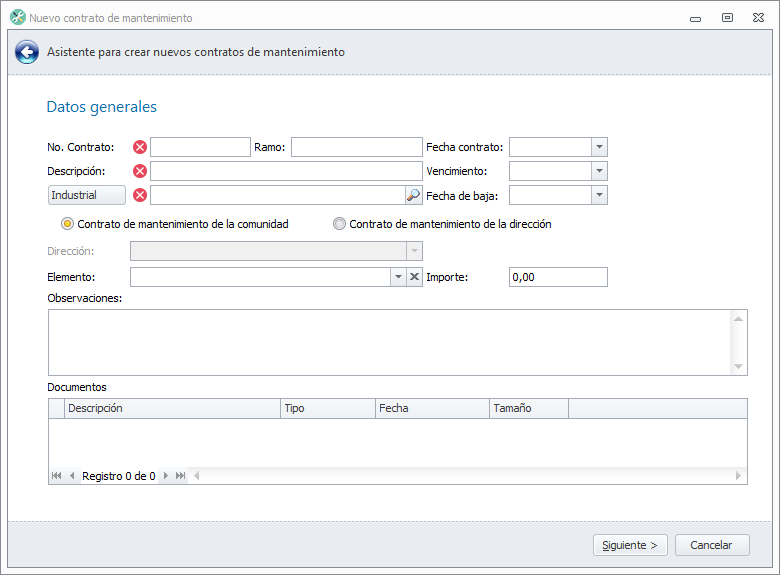
Task: Open the Fecha contrato date dropdown
Action: 599,147
